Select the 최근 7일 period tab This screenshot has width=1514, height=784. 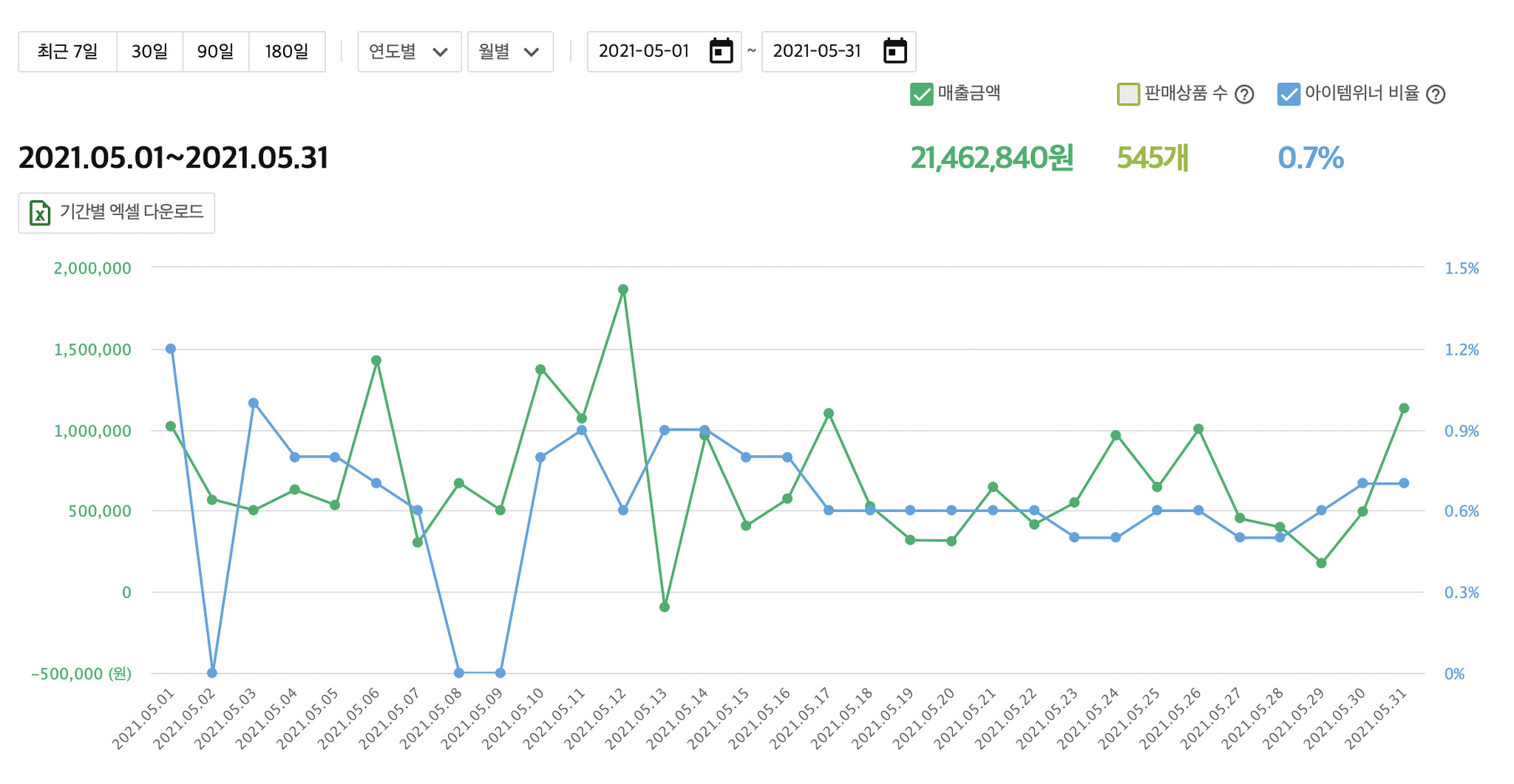click(67, 52)
